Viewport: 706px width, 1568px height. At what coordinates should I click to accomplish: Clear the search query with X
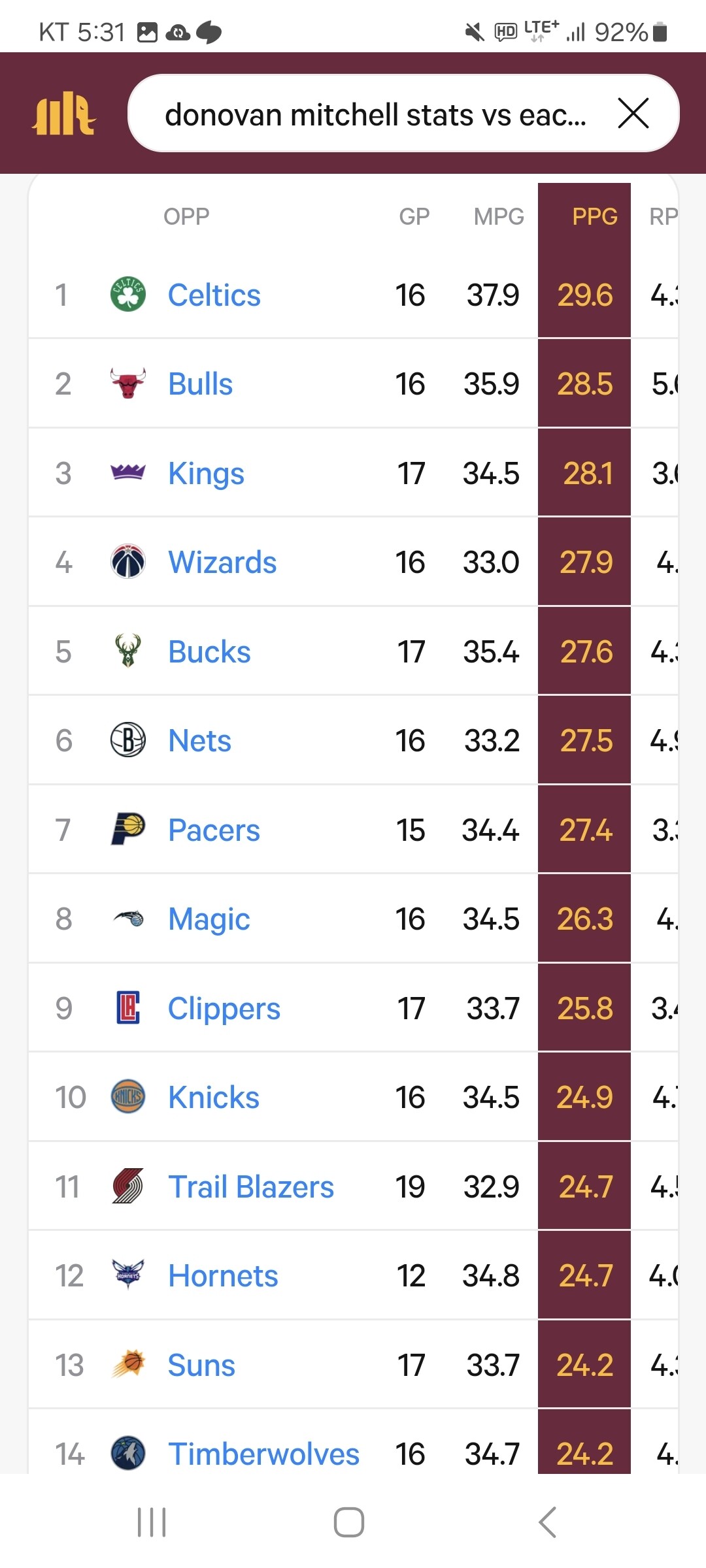pyautogui.click(x=633, y=114)
